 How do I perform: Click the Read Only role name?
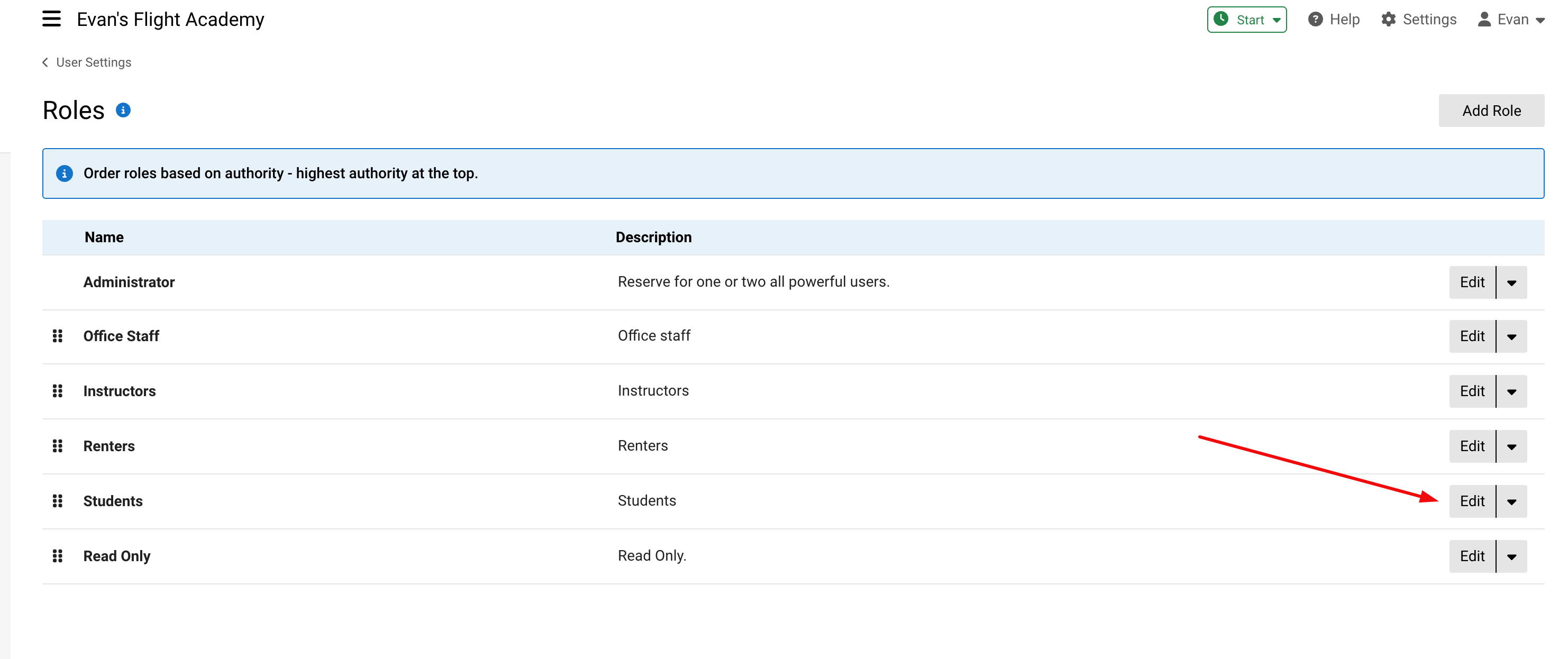[x=117, y=556]
